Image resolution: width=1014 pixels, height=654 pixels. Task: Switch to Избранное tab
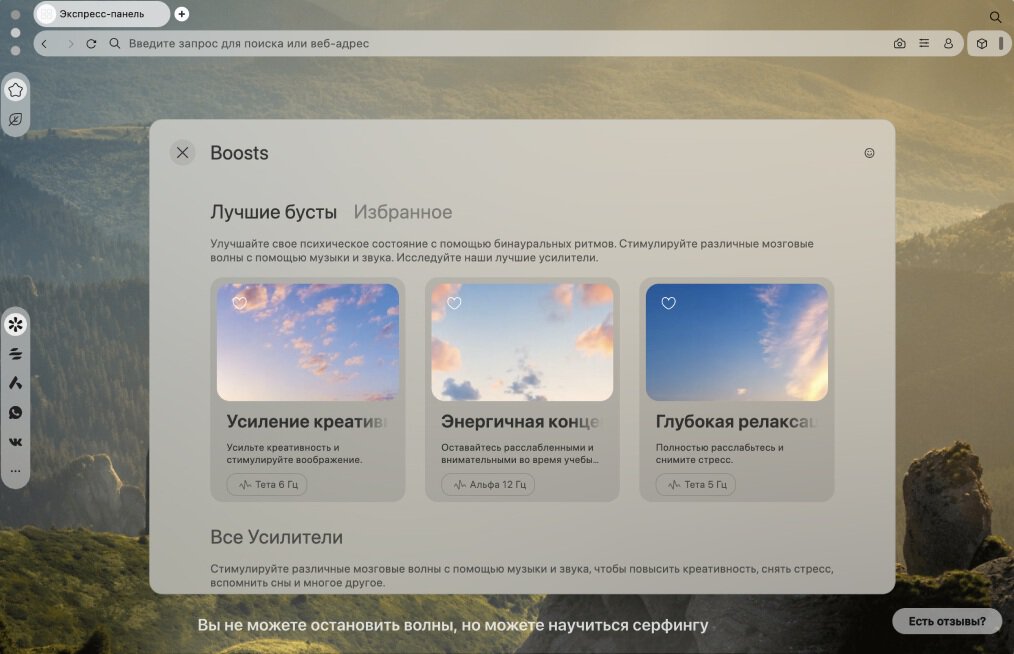point(403,212)
